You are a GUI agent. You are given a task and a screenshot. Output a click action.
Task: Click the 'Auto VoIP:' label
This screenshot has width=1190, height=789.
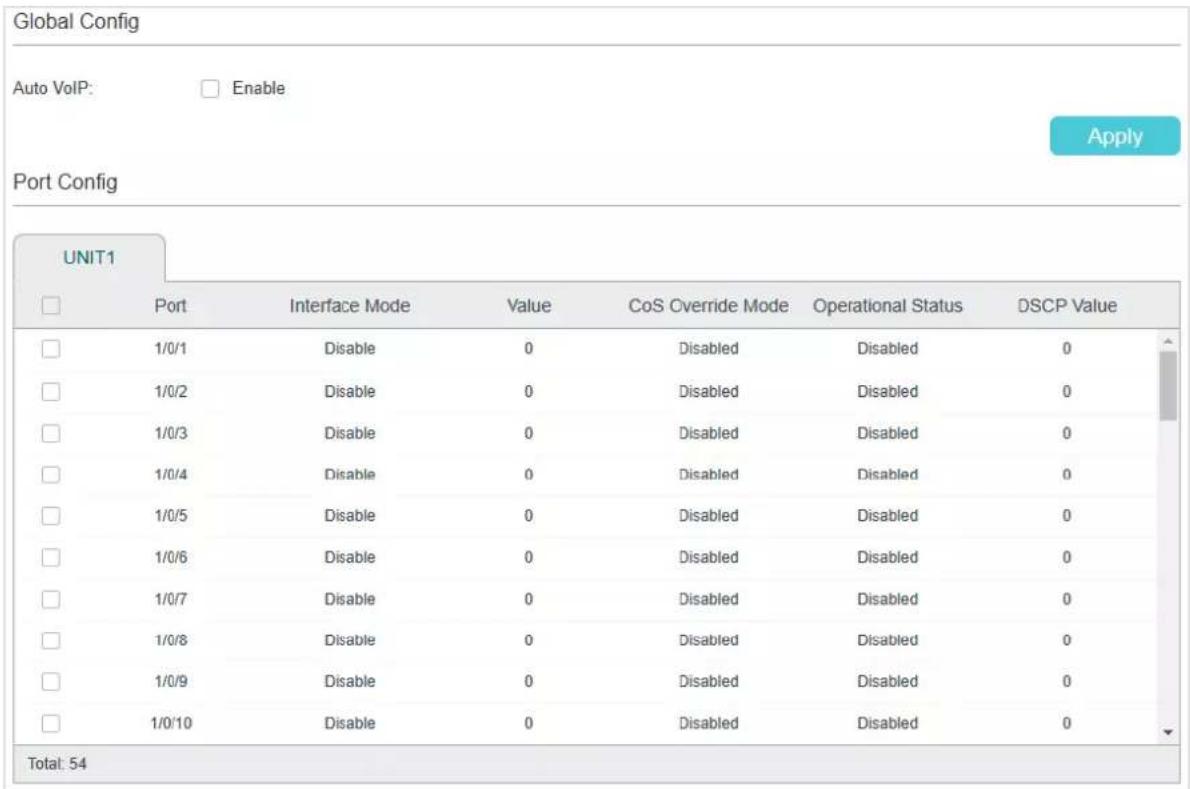[x=52, y=88]
